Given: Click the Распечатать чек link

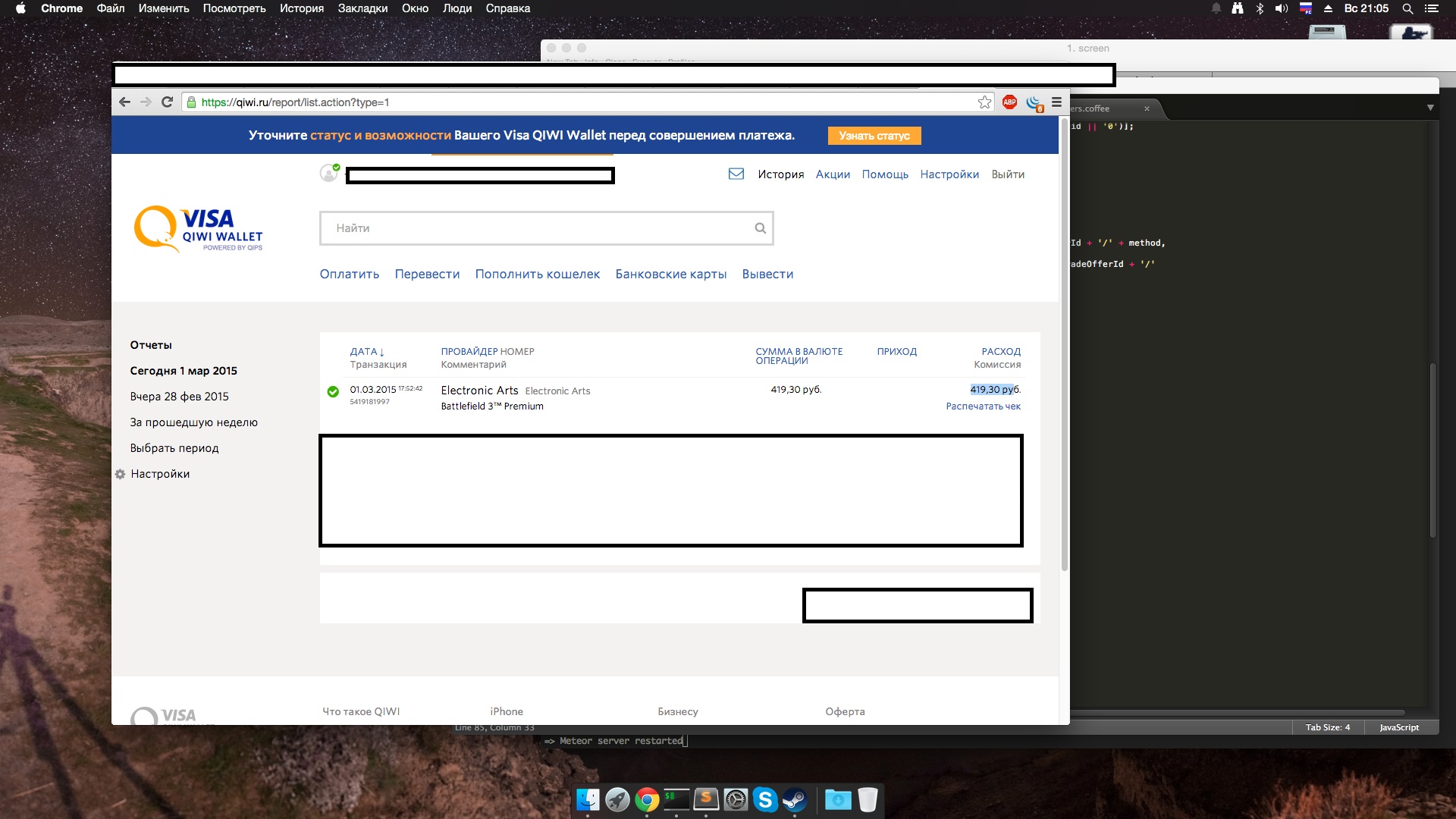Looking at the screenshot, I should coord(983,406).
